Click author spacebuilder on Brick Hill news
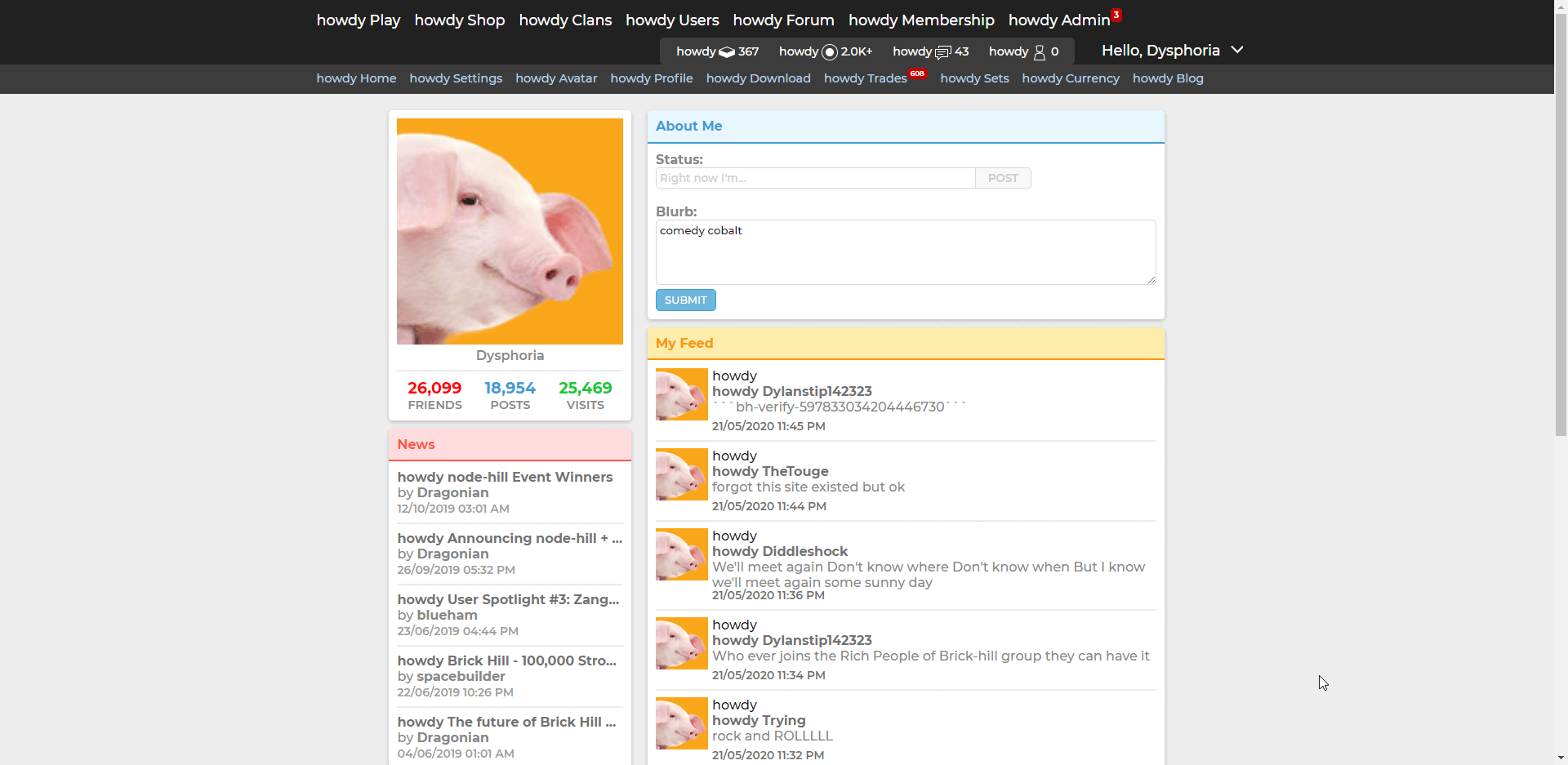 pos(461,676)
